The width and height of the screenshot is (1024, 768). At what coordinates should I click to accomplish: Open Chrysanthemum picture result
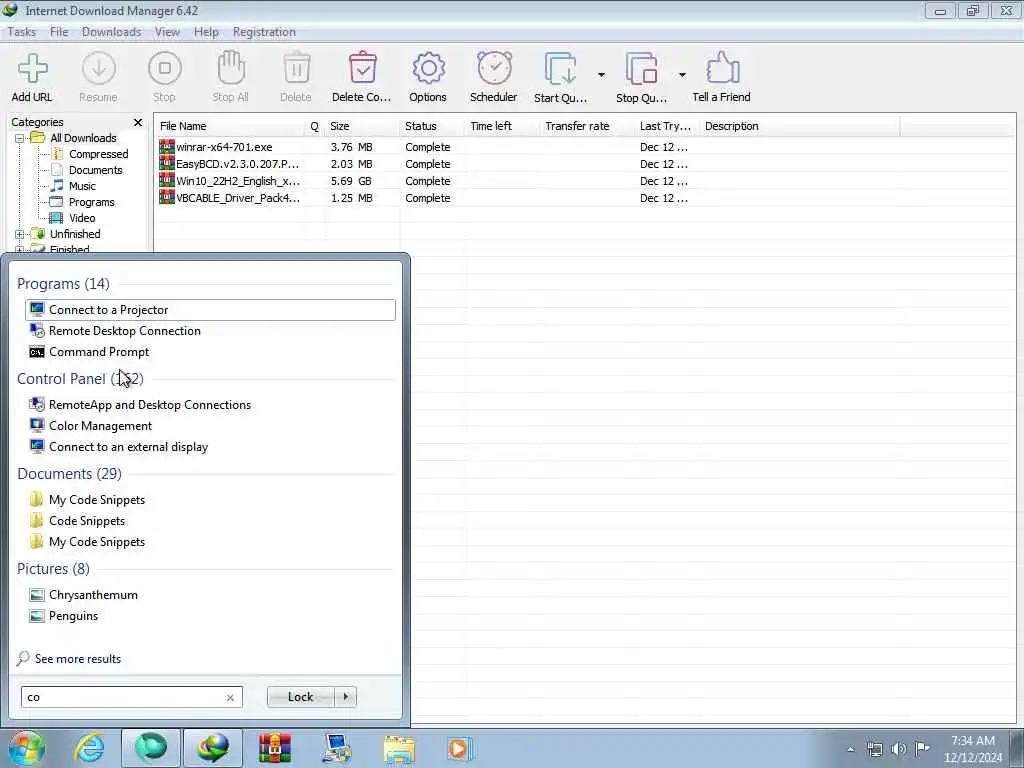click(210, 595)
